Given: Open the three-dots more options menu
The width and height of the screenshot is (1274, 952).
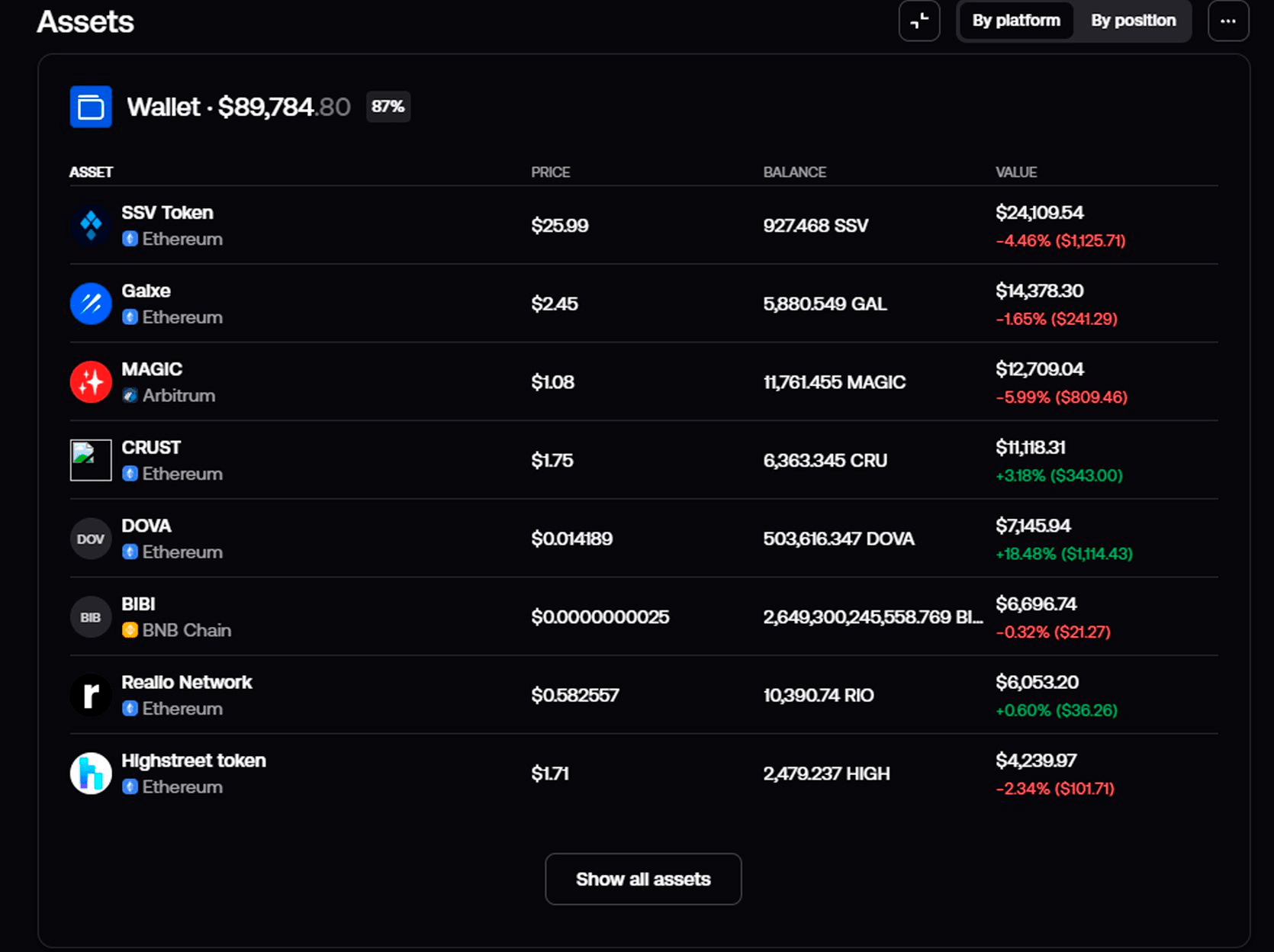Looking at the screenshot, I should click(1228, 21).
